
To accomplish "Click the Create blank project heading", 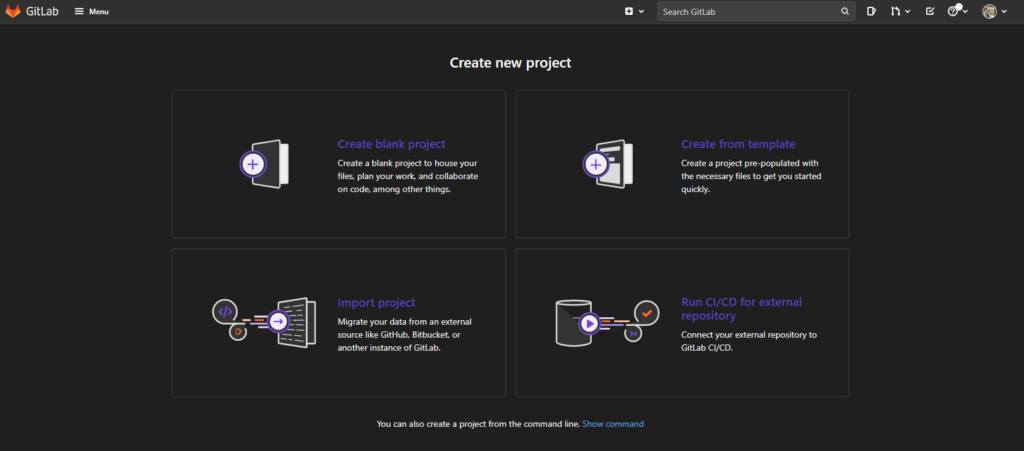I will point(391,144).
